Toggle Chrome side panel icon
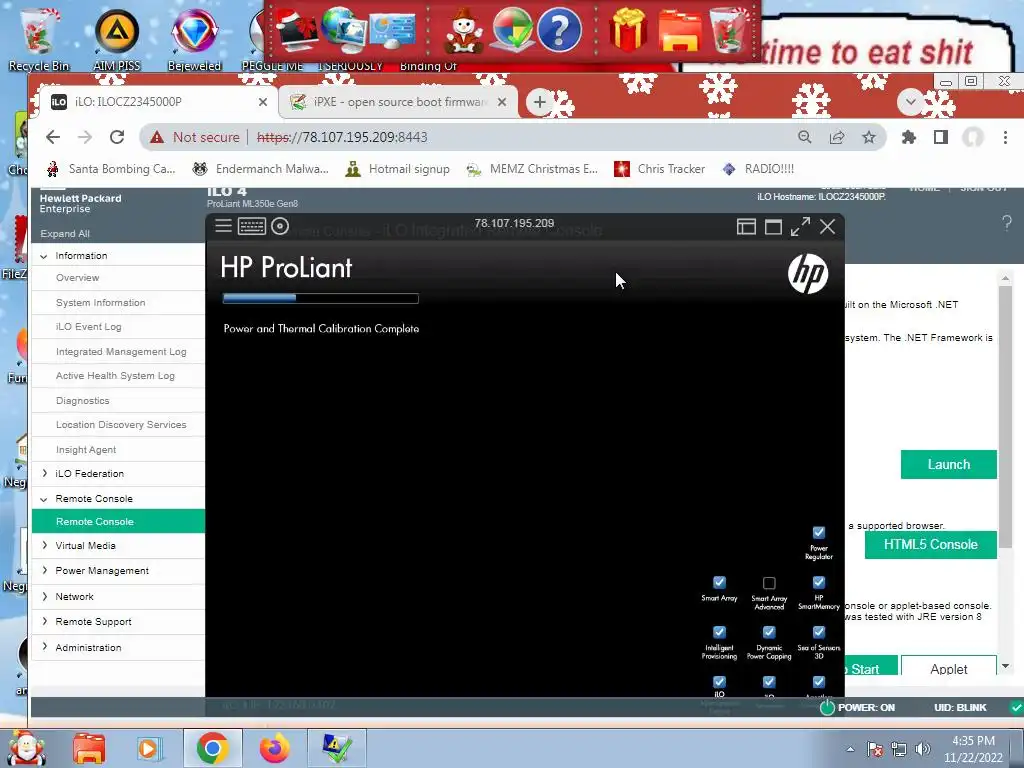This screenshot has width=1024, height=768. (x=940, y=137)
